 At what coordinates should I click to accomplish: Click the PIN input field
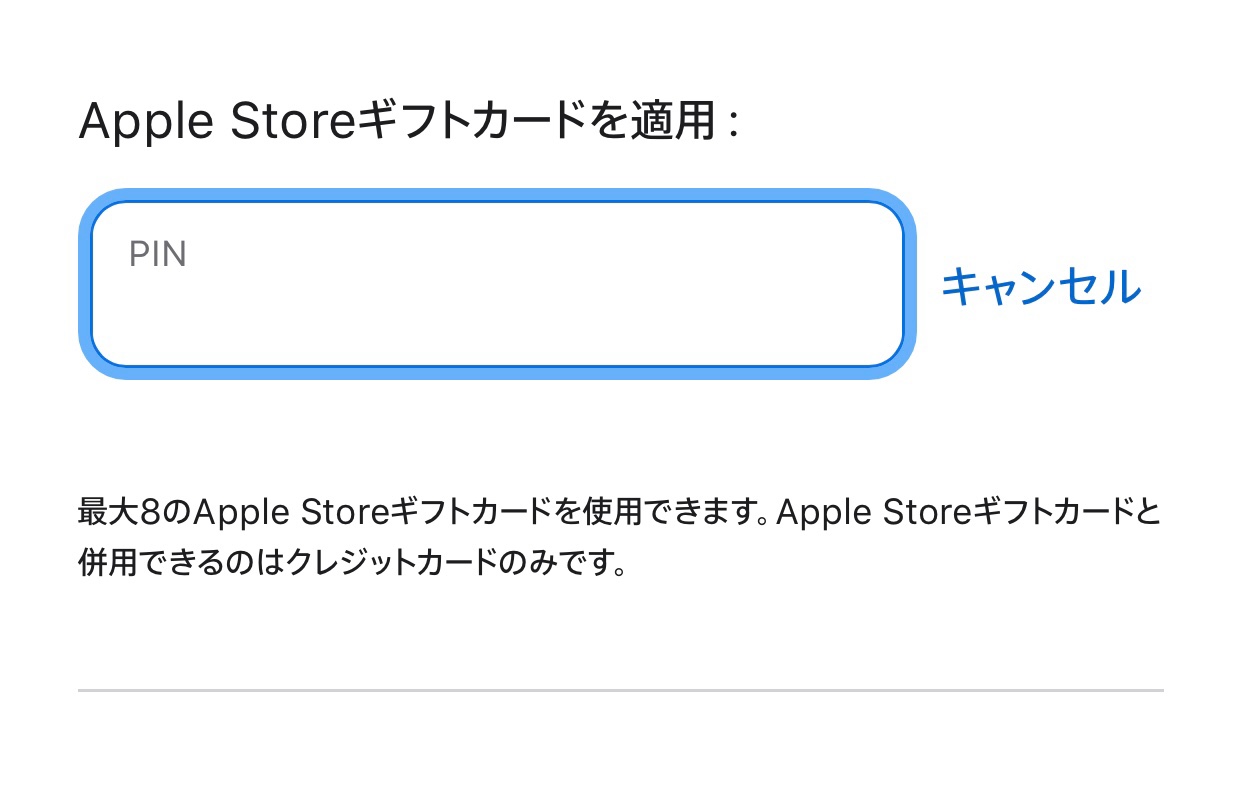point(497,284)
